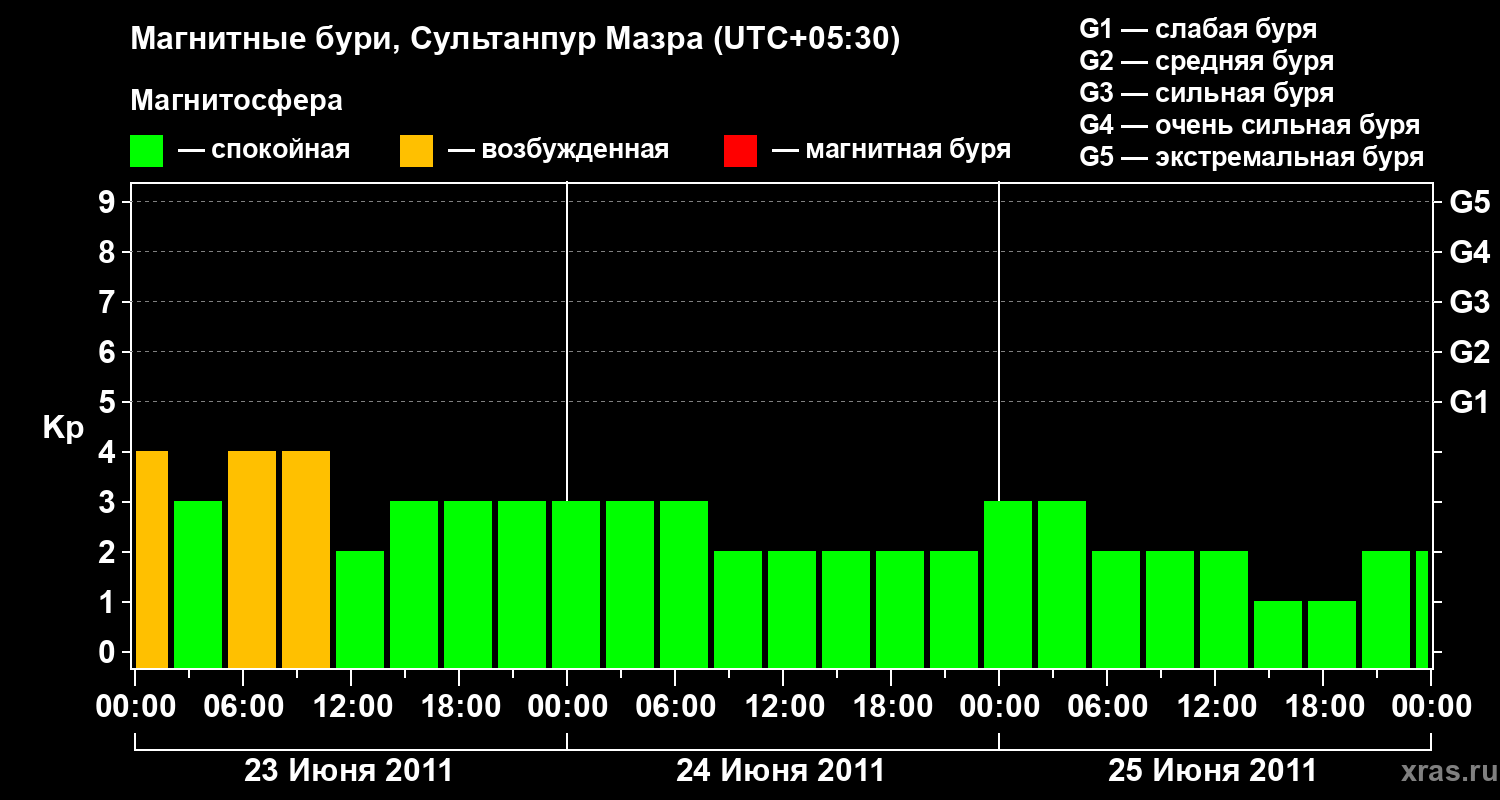Click the final 00:00 label ending 25 Июня
Screen dimensions: 1500x800
pyautogui.click(x=1431, y=707)
